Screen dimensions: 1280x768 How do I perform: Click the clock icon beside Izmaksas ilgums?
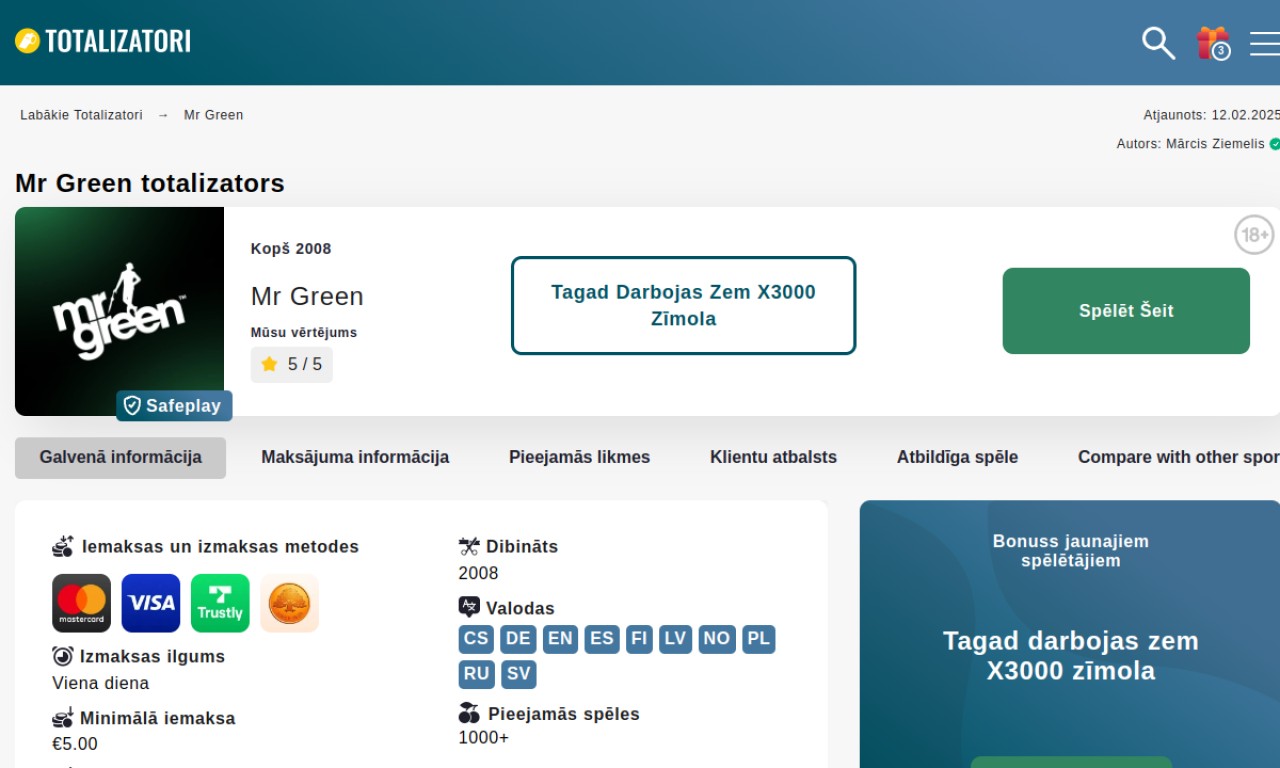point(63,657)
